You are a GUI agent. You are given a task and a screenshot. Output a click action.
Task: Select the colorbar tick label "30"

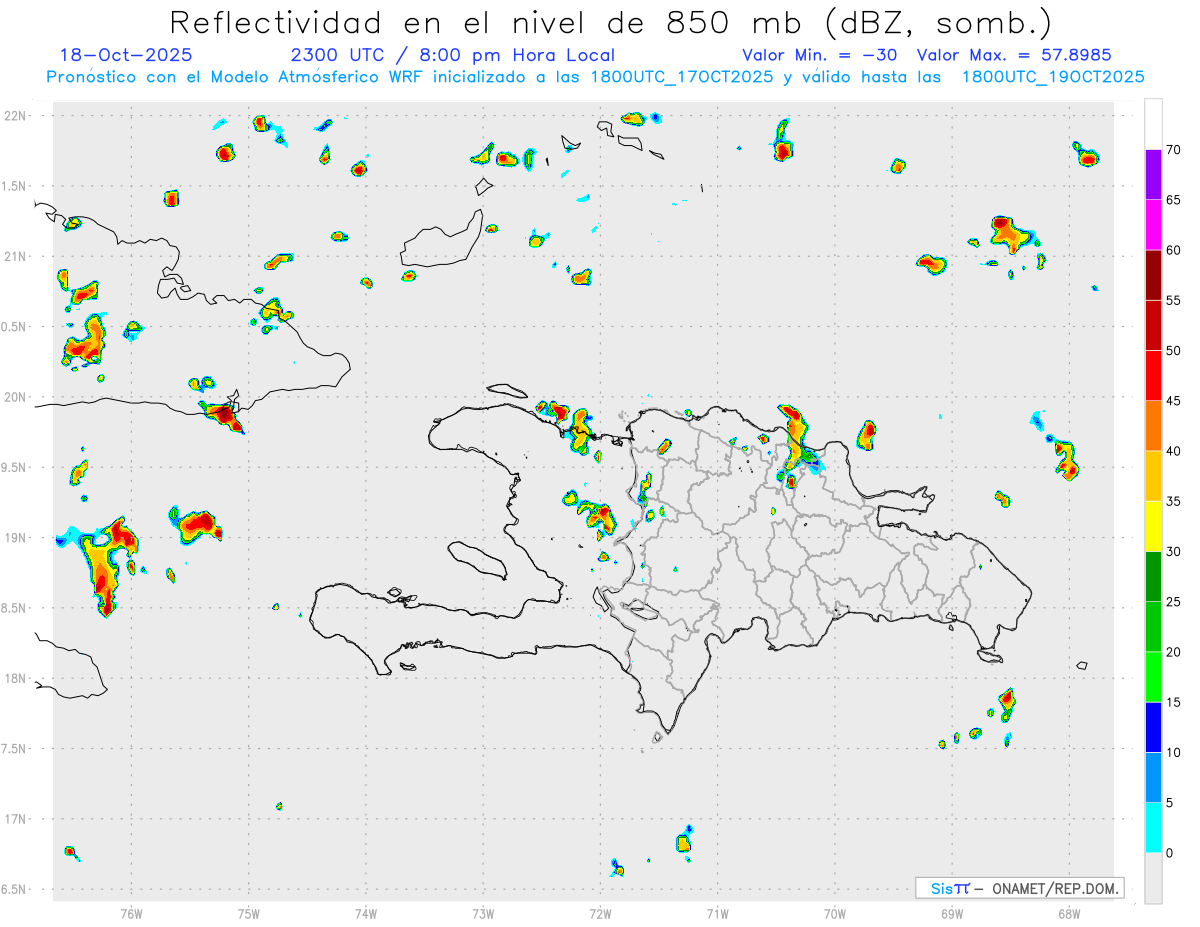click(1173, 552)
